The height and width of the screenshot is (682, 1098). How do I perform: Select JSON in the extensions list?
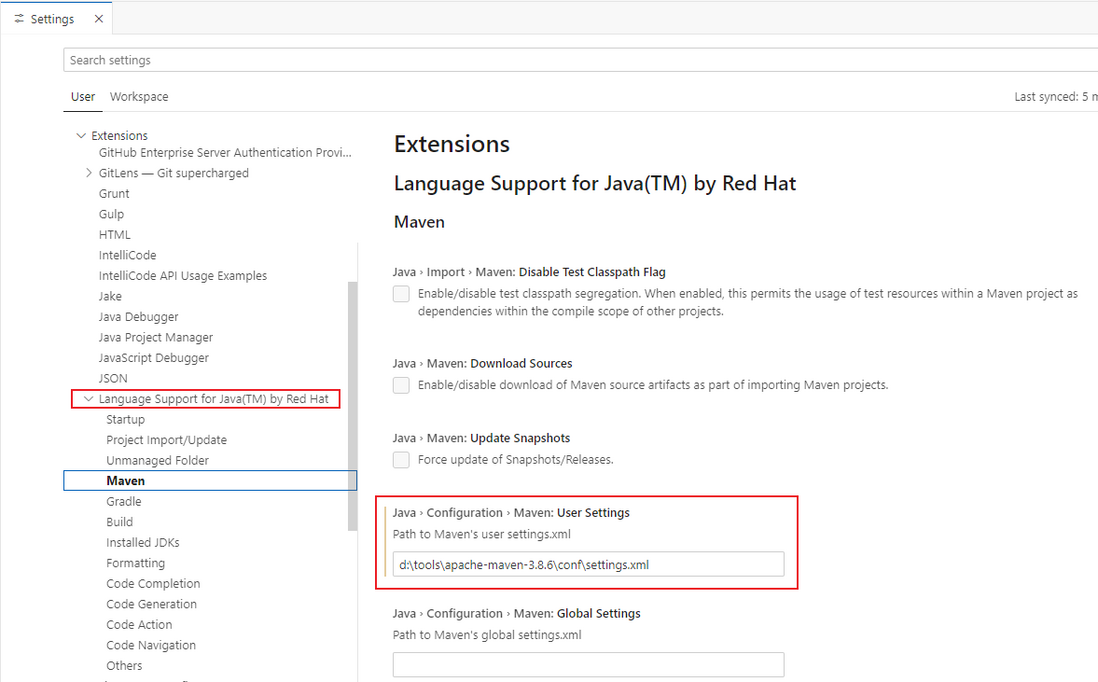tap(113, 378)
